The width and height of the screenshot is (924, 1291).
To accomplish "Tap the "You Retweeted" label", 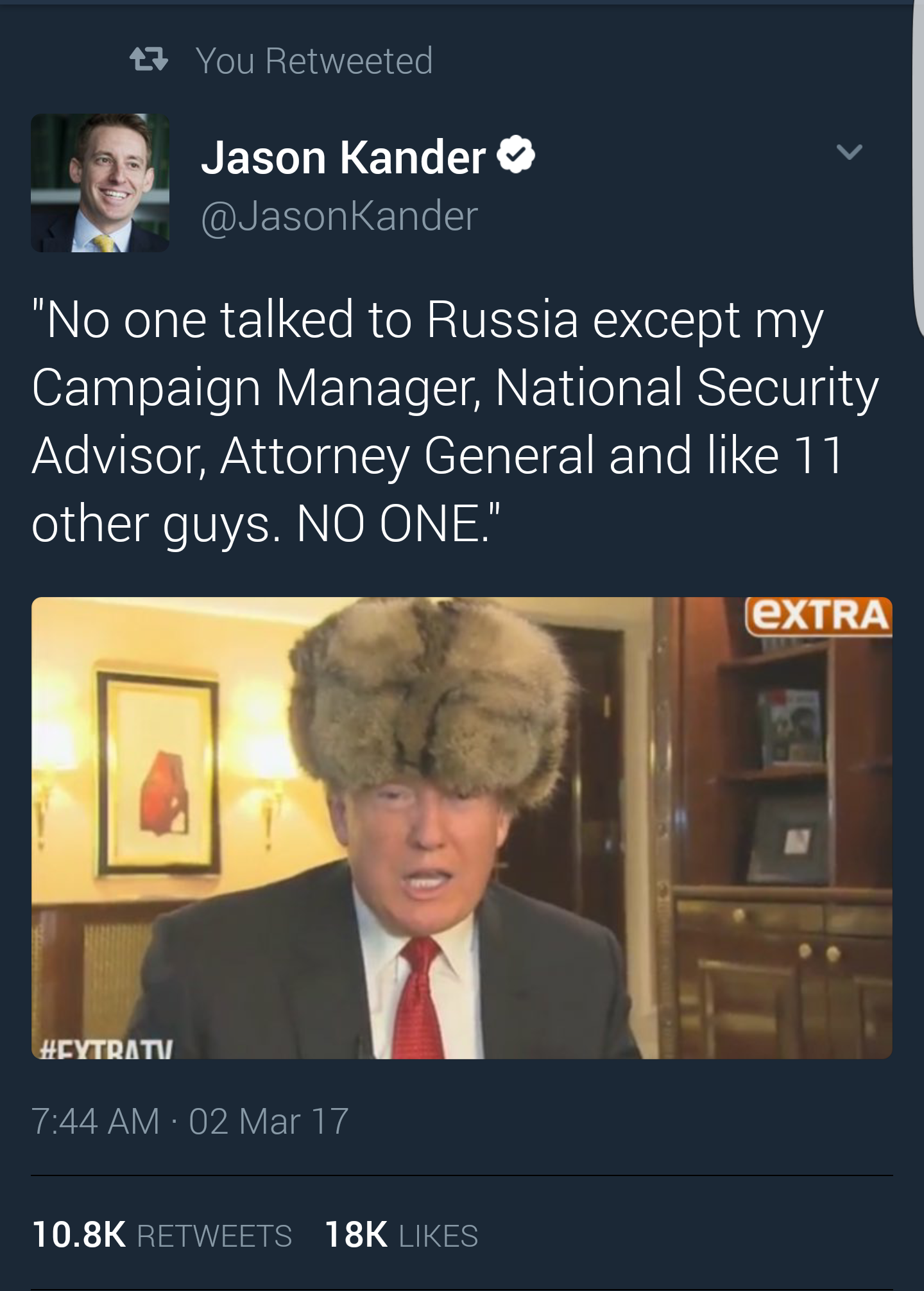I will click(314, 61).
